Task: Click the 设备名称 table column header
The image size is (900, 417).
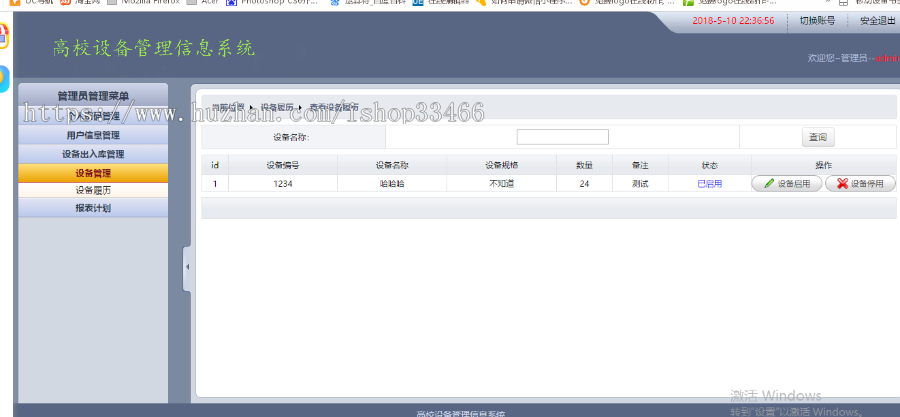Action: coord(392,165)
